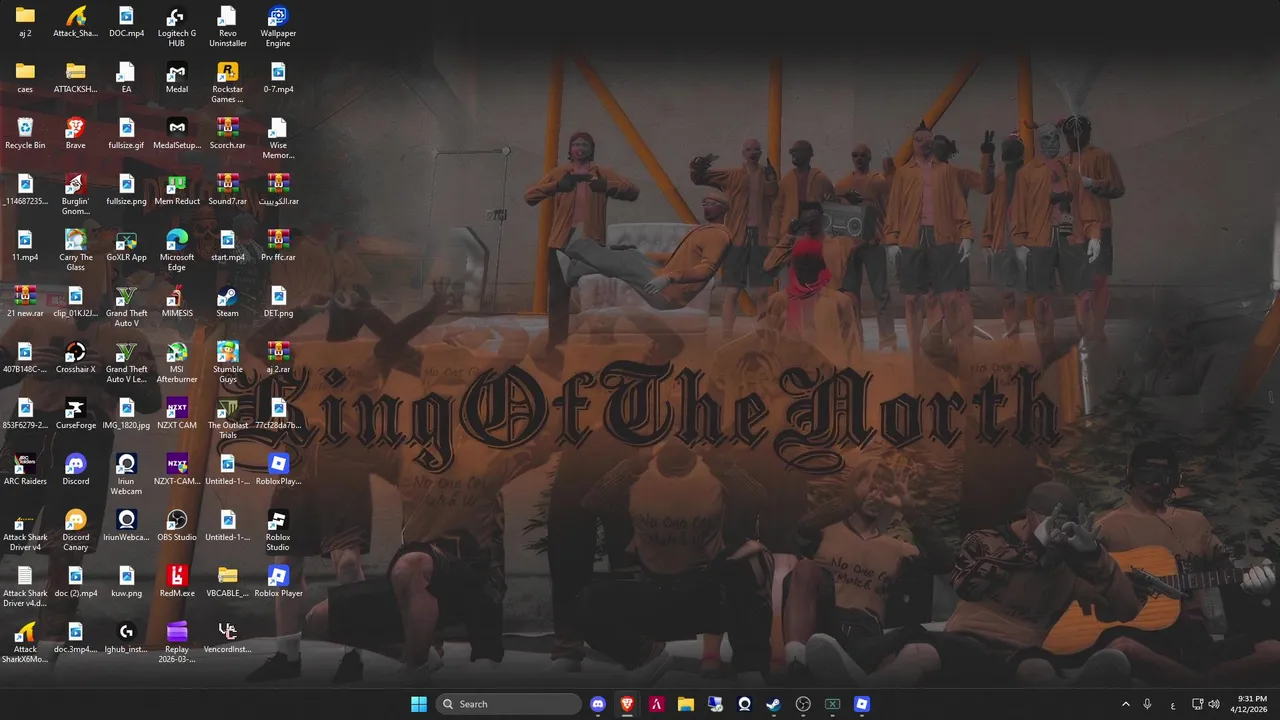Select the Wallpaper Engine shortcut
This screenshot has height=720, width=1280.
pos(278,27)
